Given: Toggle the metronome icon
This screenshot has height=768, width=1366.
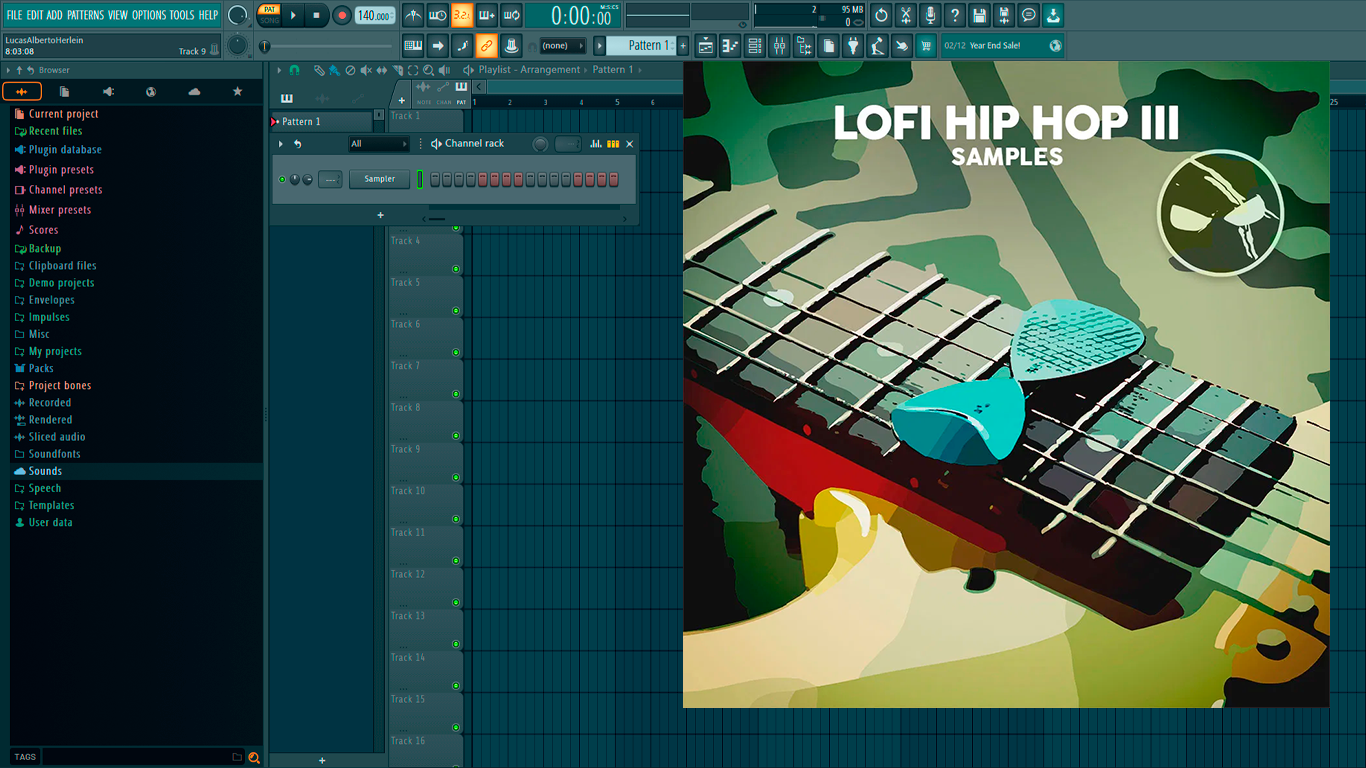Looking at the screenshot, I should 413,15.
